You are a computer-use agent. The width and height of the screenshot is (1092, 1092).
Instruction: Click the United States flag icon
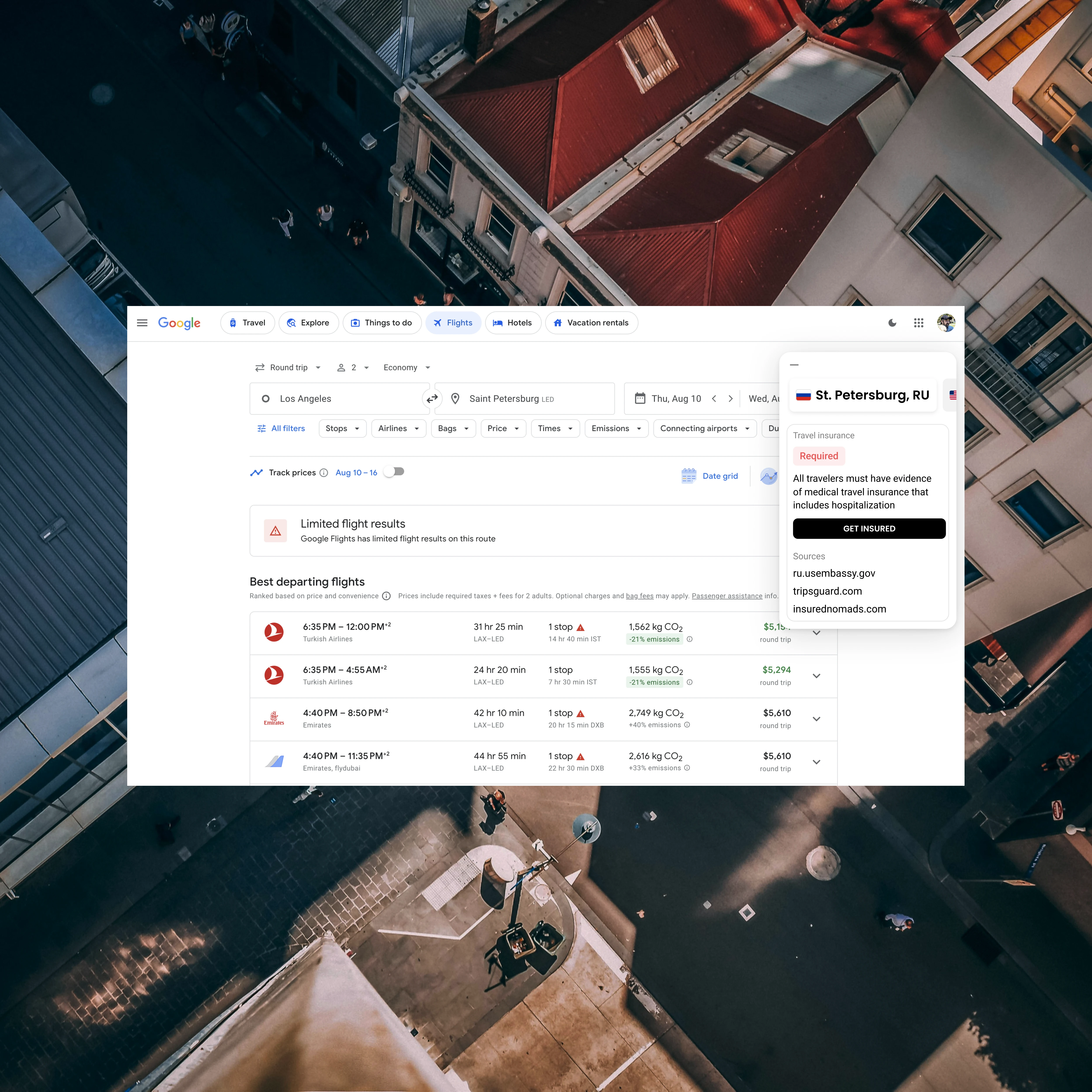[x=953, y=395]
